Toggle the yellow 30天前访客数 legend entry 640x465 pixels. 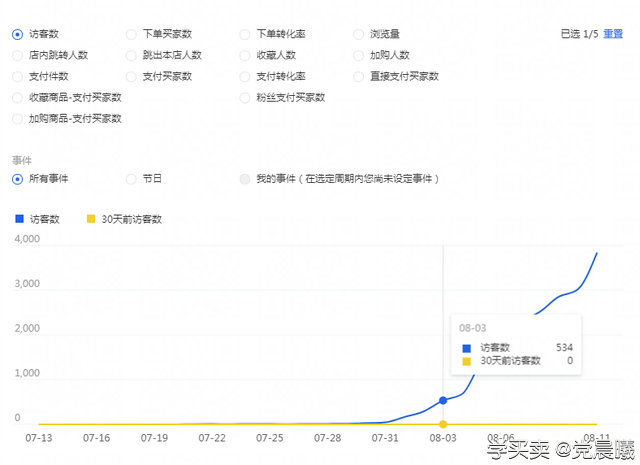click(x=124, y=219)
